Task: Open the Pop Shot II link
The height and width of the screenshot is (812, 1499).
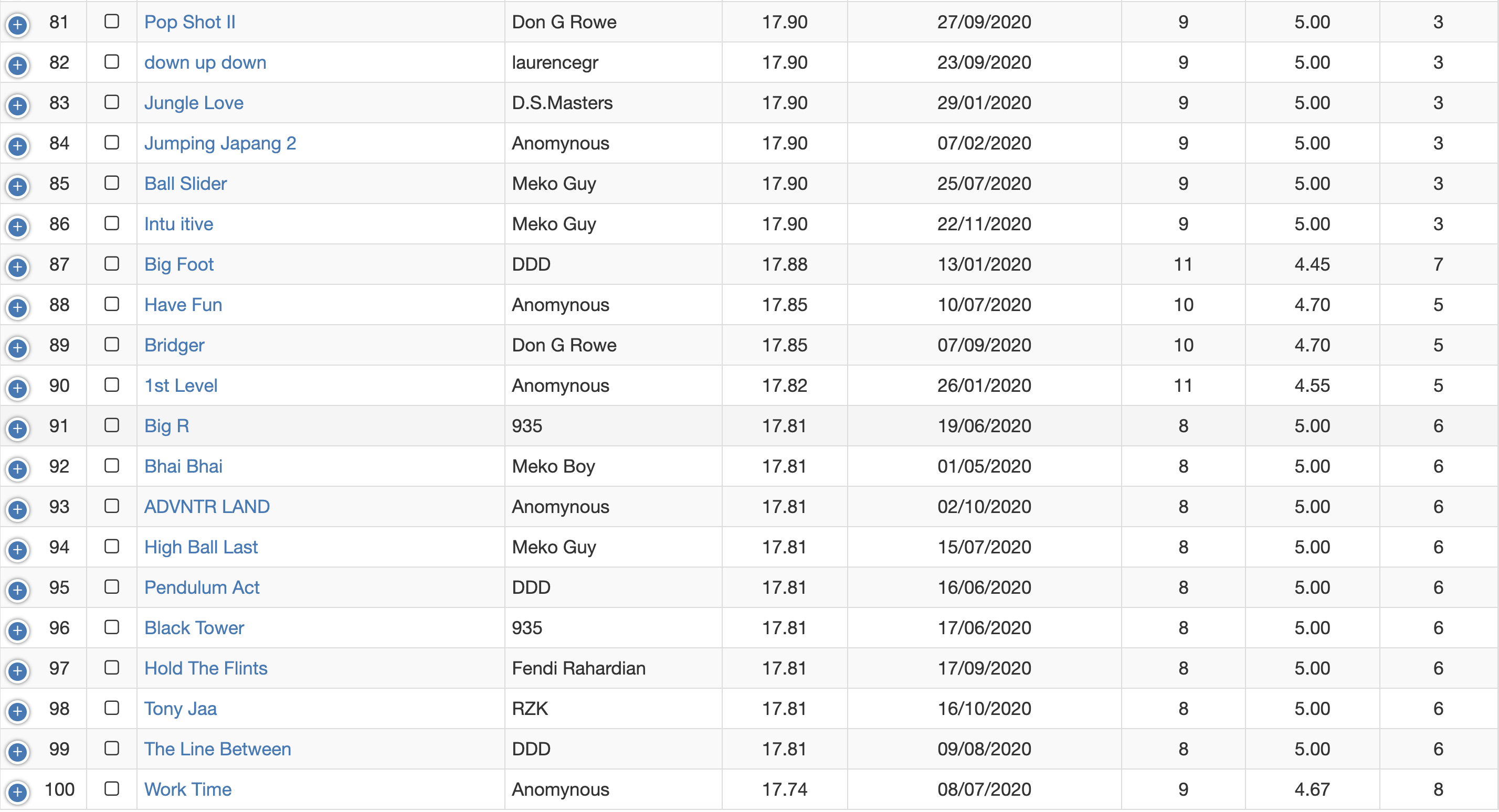Action: point(189,22)
